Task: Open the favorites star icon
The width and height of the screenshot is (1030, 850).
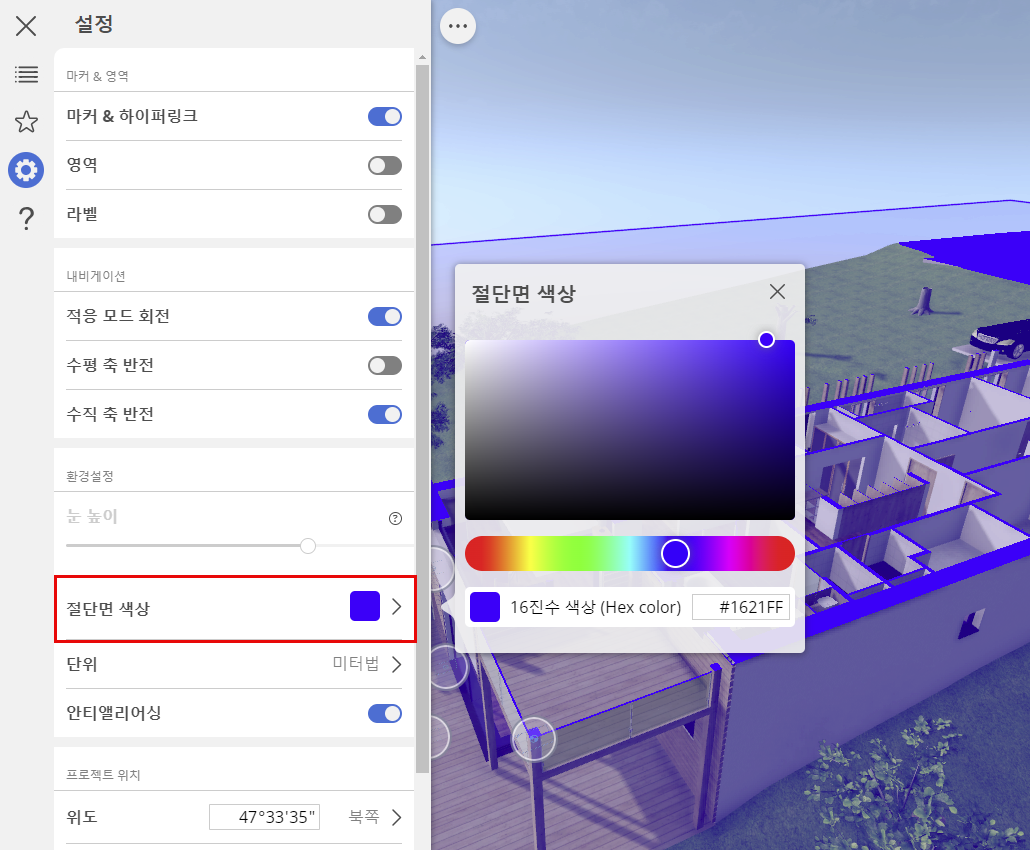Action: click(x=26, y=122)
